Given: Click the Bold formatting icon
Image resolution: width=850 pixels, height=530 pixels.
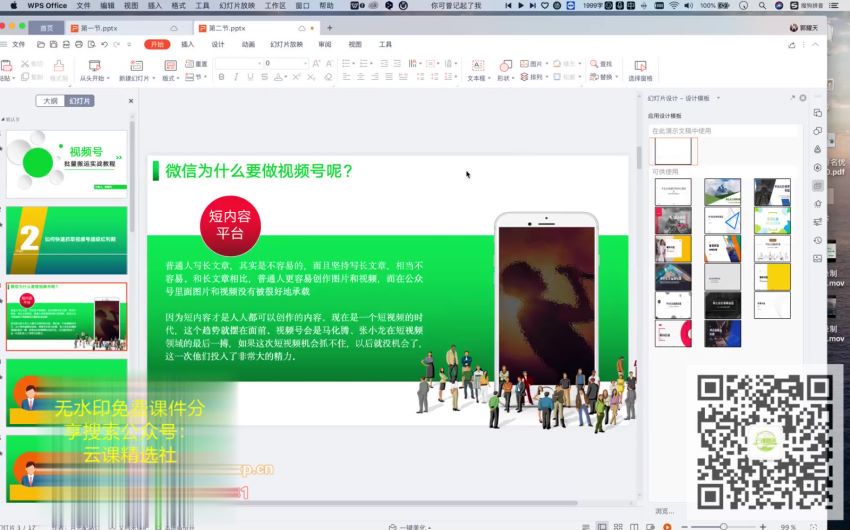Looking at the screenshot, I should 221,77.
